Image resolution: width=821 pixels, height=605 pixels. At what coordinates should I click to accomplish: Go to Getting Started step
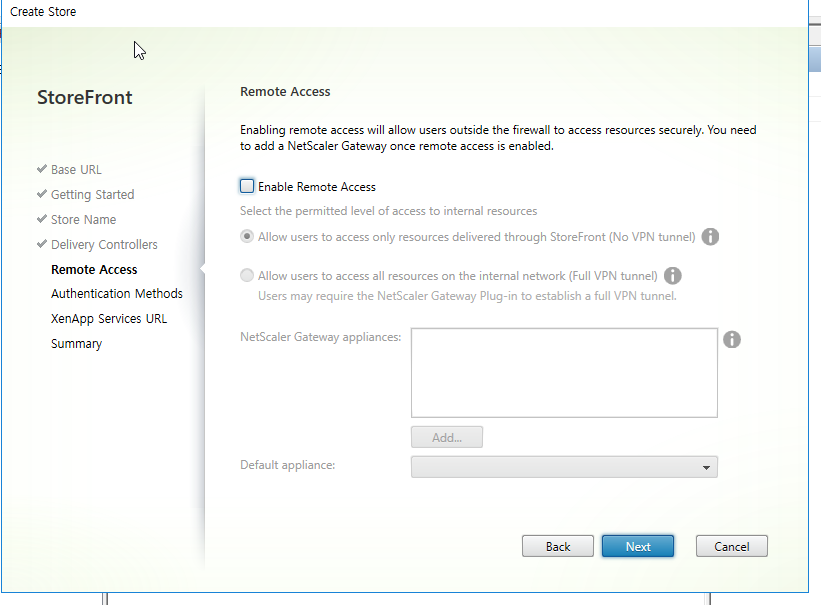pyautogui.click(x=92, y=194)
